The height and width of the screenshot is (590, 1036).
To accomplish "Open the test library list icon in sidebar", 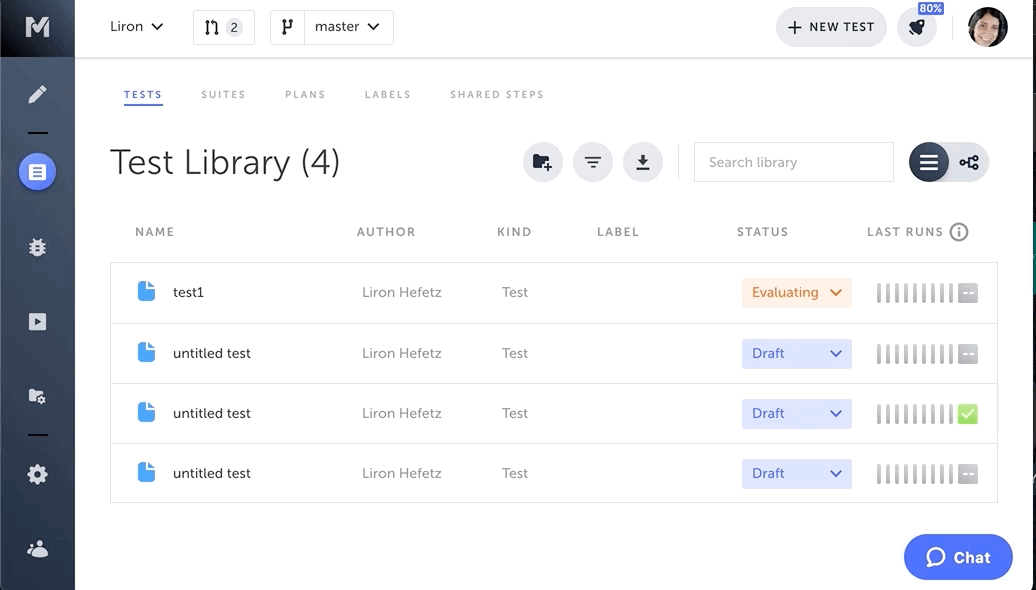I will pyautogui.click(x=37, y=172).
